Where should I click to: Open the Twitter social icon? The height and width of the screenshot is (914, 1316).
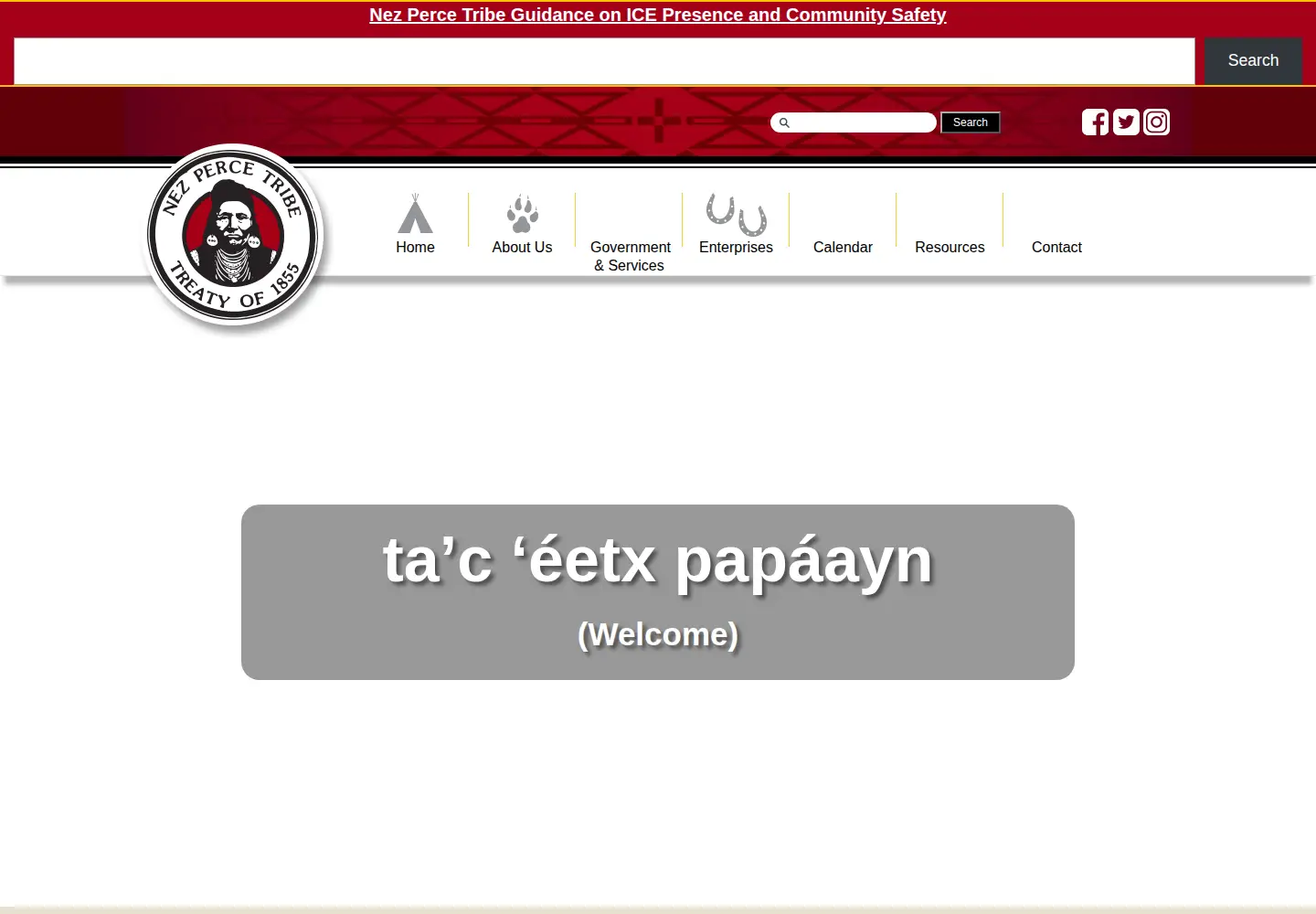click(1126, 122)
